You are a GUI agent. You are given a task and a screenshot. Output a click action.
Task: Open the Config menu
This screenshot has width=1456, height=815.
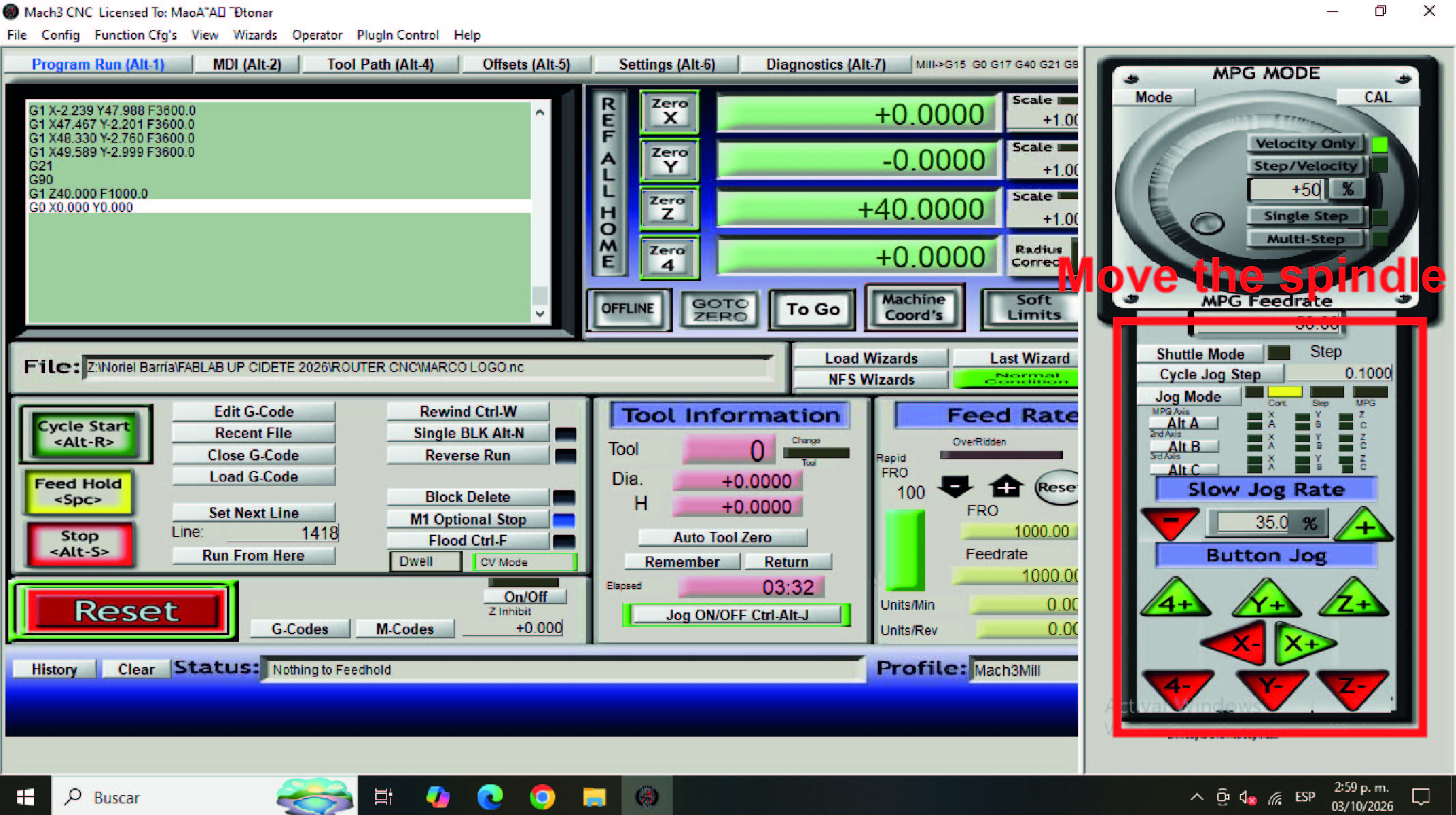pyautogui.click(x=60, y=35)
